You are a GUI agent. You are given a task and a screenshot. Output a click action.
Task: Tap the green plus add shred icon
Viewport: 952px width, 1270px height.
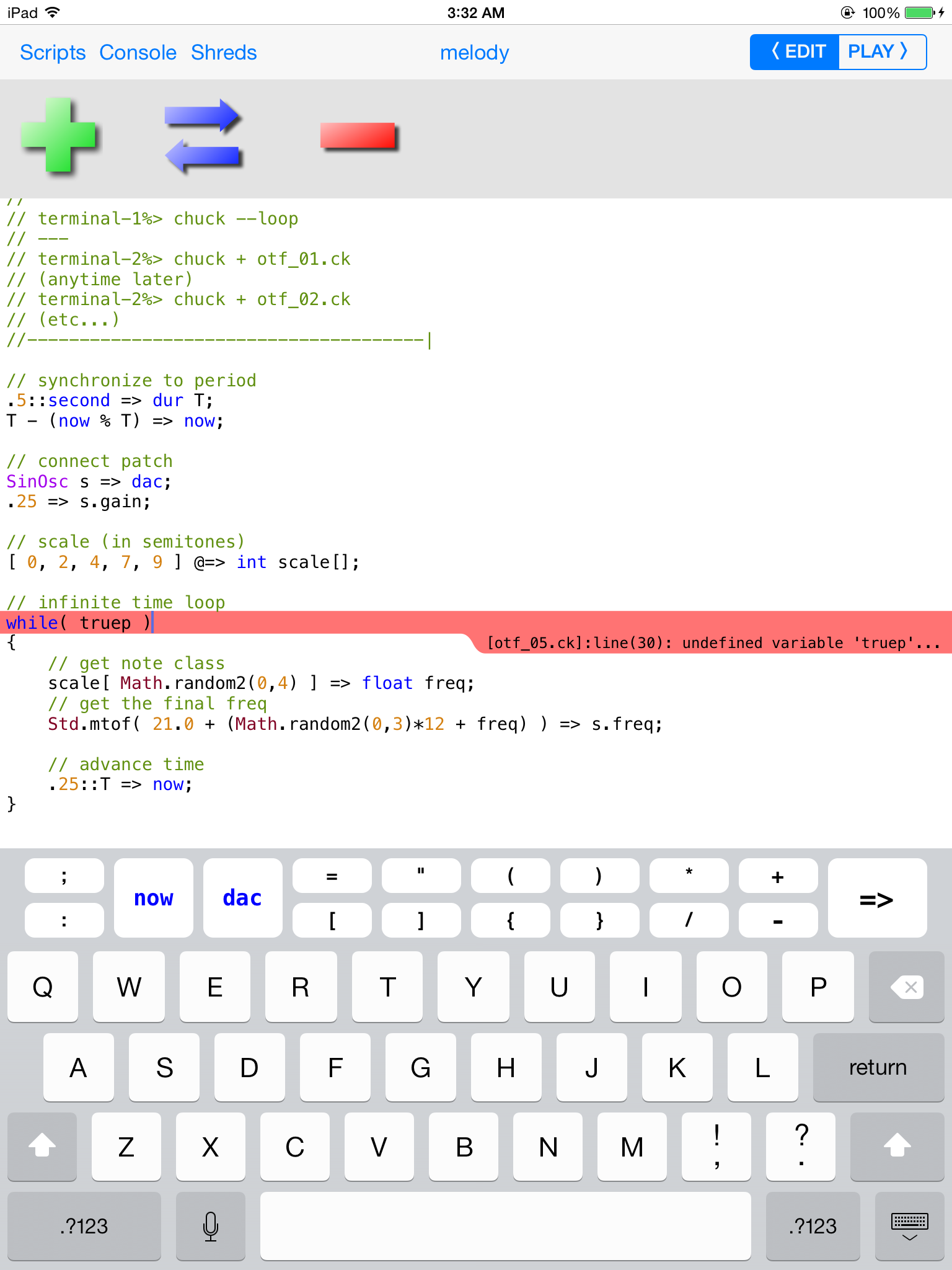pyautogui.click(x=59, y=135)
